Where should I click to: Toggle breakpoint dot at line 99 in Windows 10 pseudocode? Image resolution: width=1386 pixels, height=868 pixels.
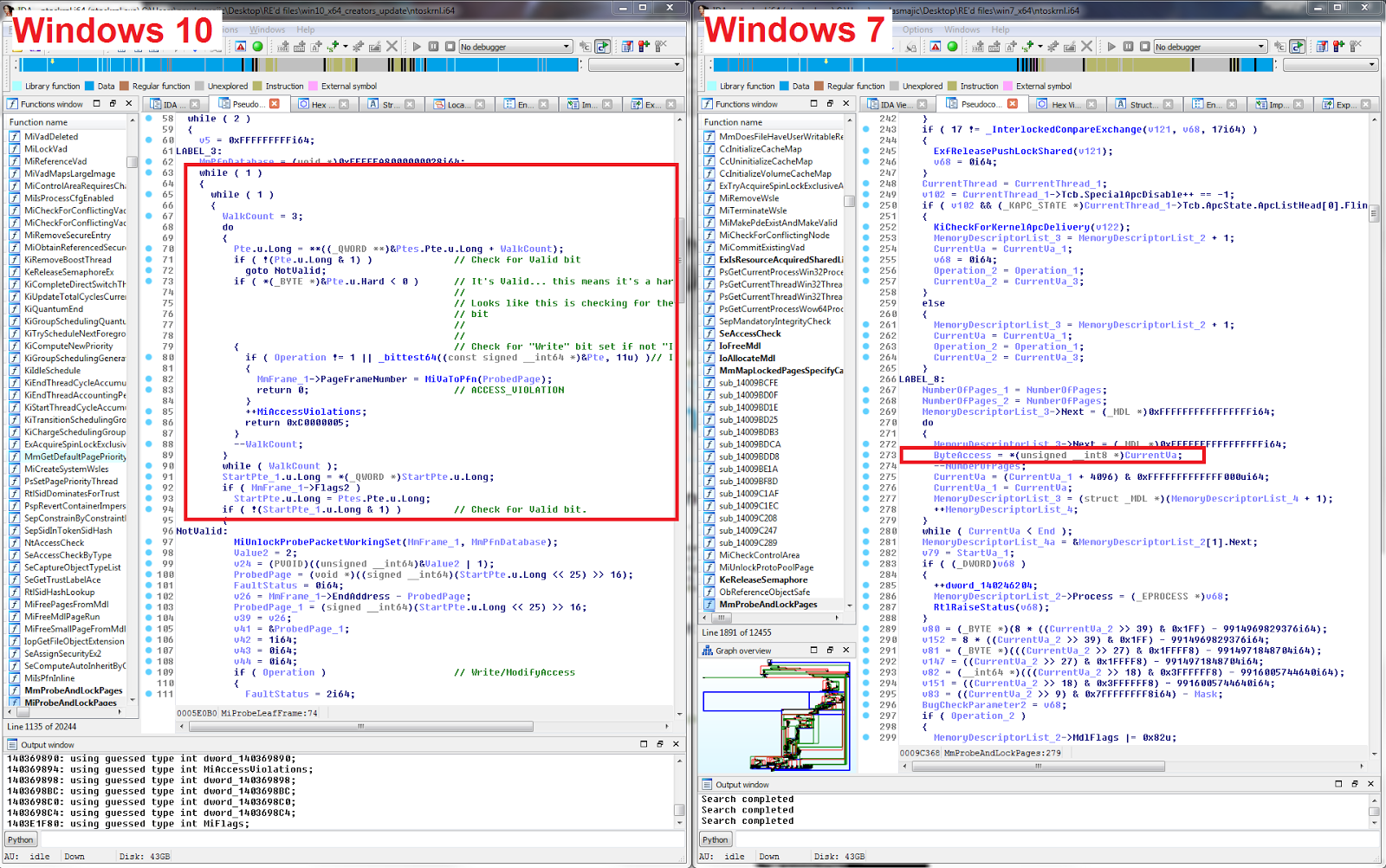tap(149, 563)
